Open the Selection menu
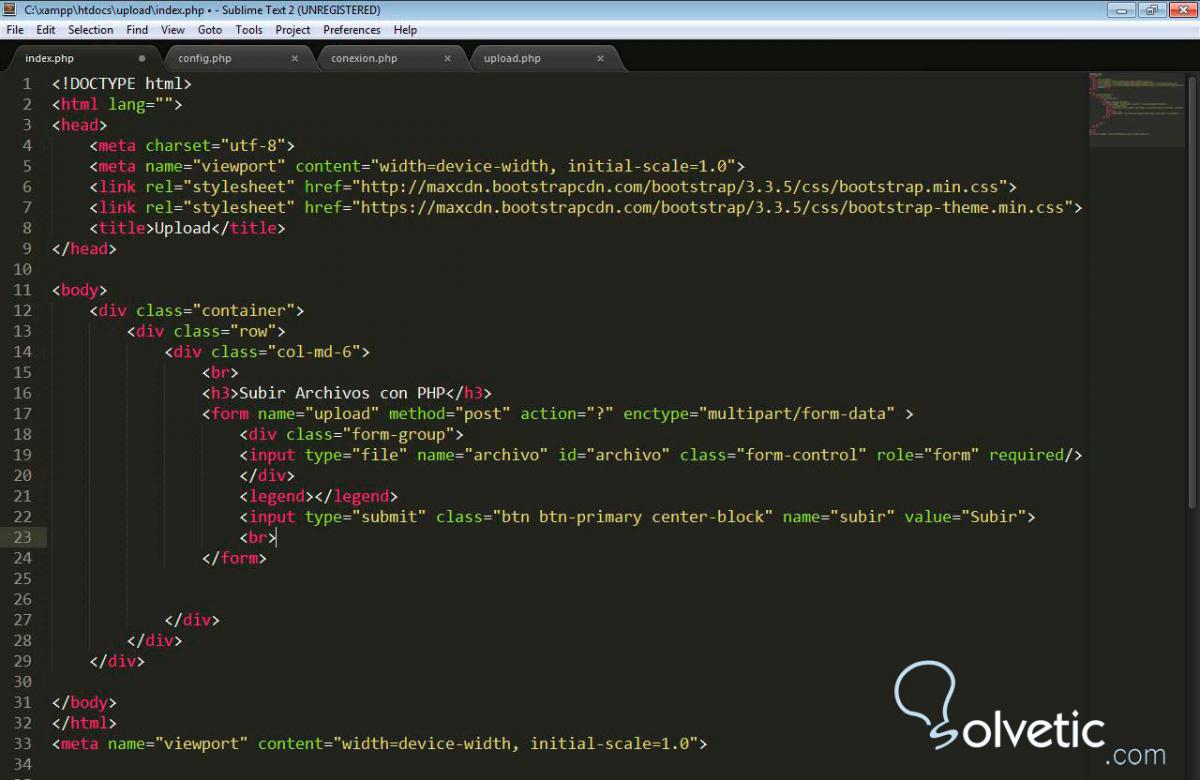The height and width of the screenshot is (780, 1200). click(x=90, y=30)
